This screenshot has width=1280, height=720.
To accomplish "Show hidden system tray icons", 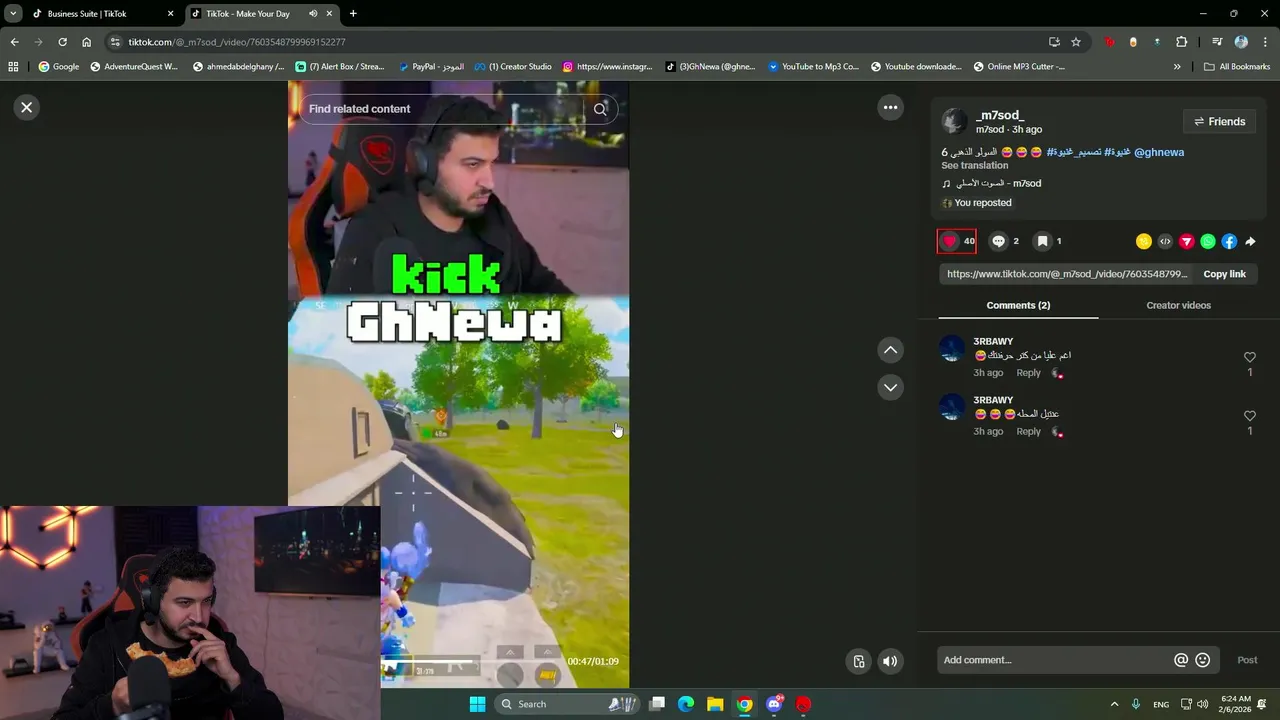I will point(1114,704).
